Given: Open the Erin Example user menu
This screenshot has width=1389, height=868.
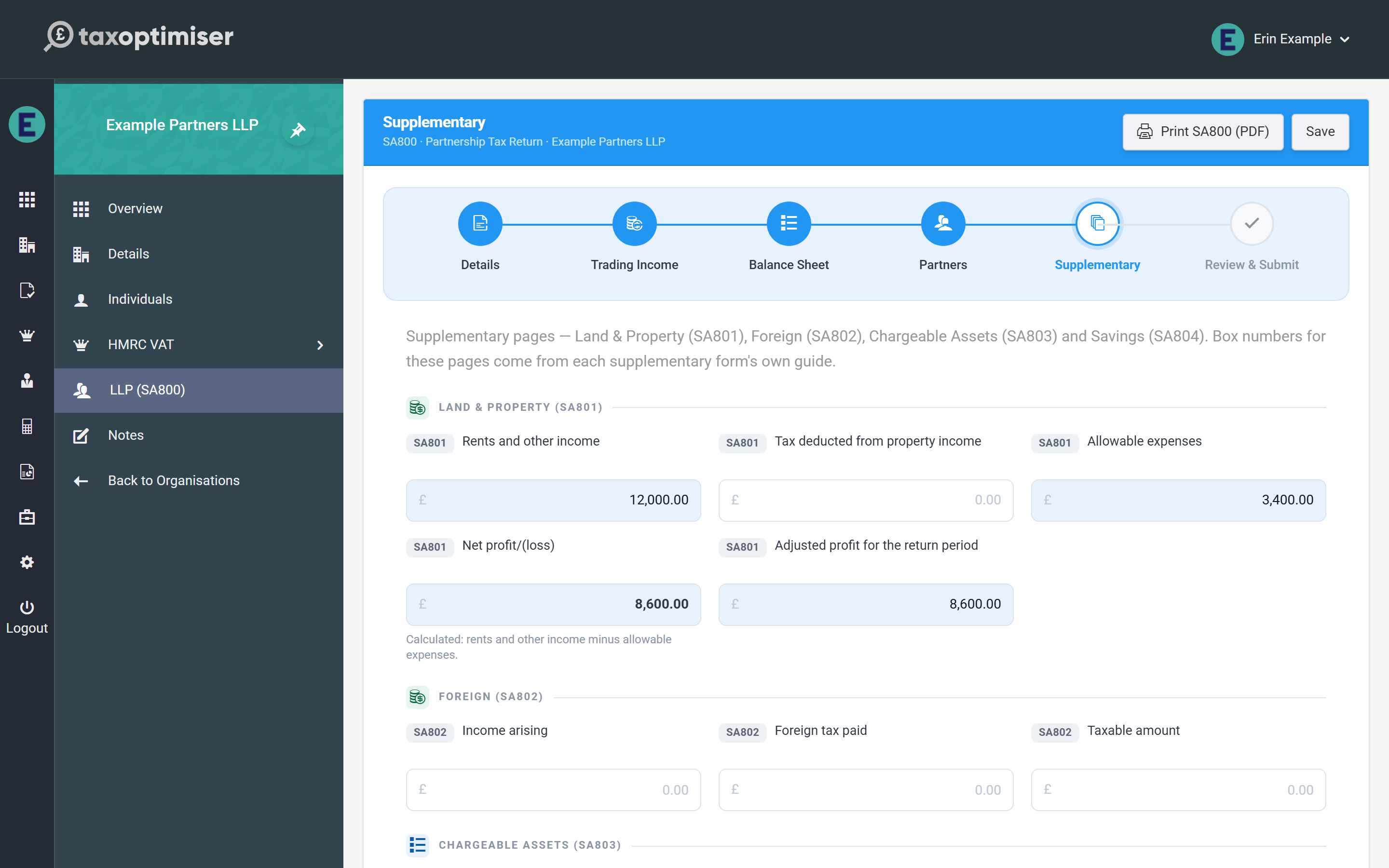Looking at the screenshot, I should (1281, 39).
